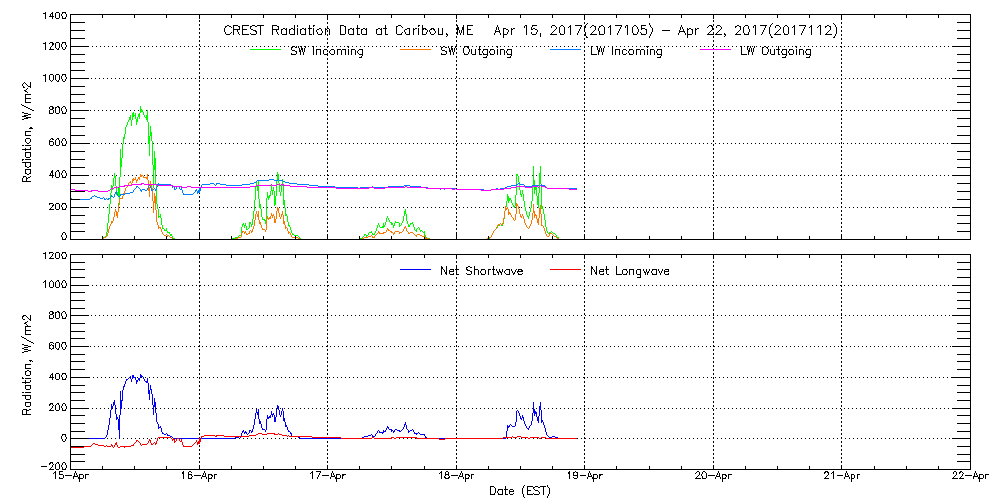
Task: Click the LW Outgoing legend entry
Action: (x=775, y=51)
